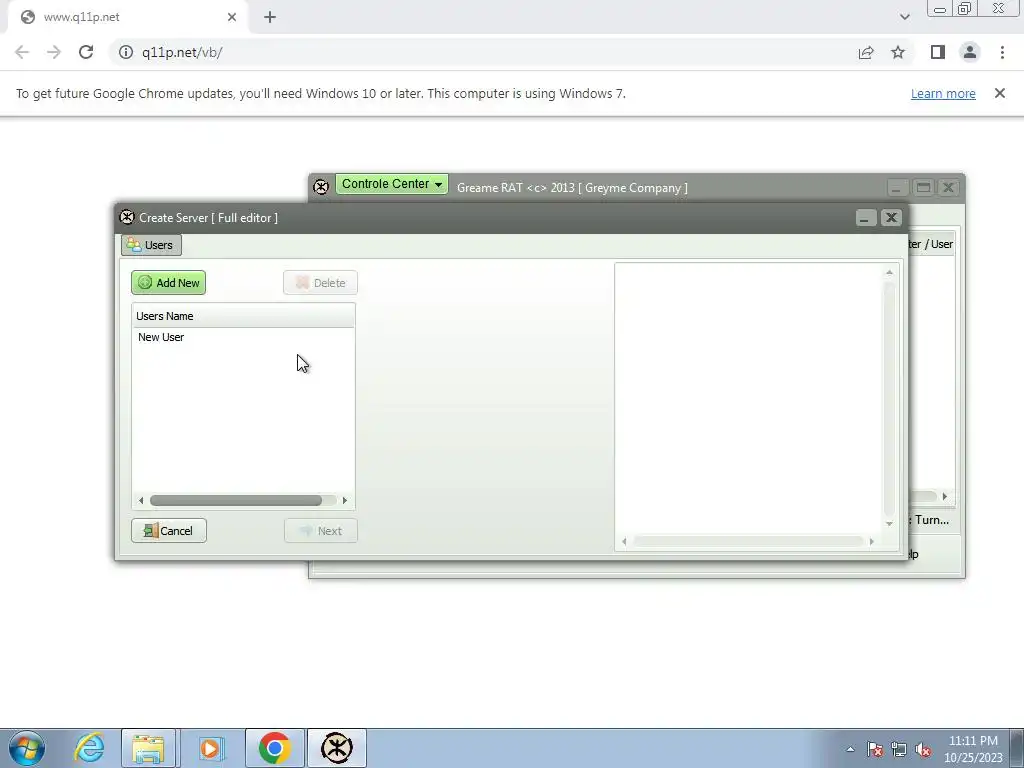Select the New User list entry
Viewport: 1024px width, 768px height.
coord(161,337)
